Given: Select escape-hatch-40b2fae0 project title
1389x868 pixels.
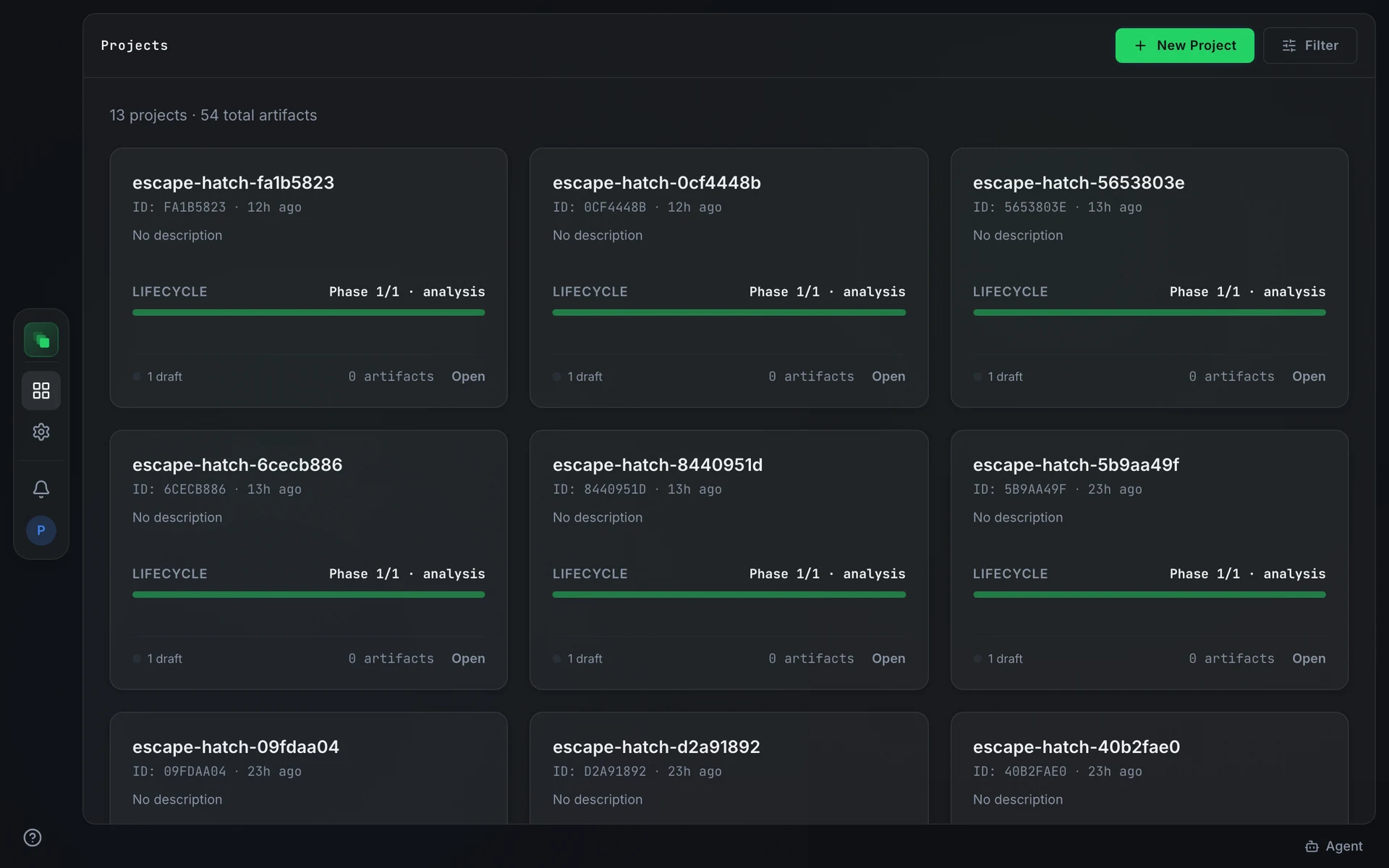Looking at the screenshot, I should (x=1076, y=746).
